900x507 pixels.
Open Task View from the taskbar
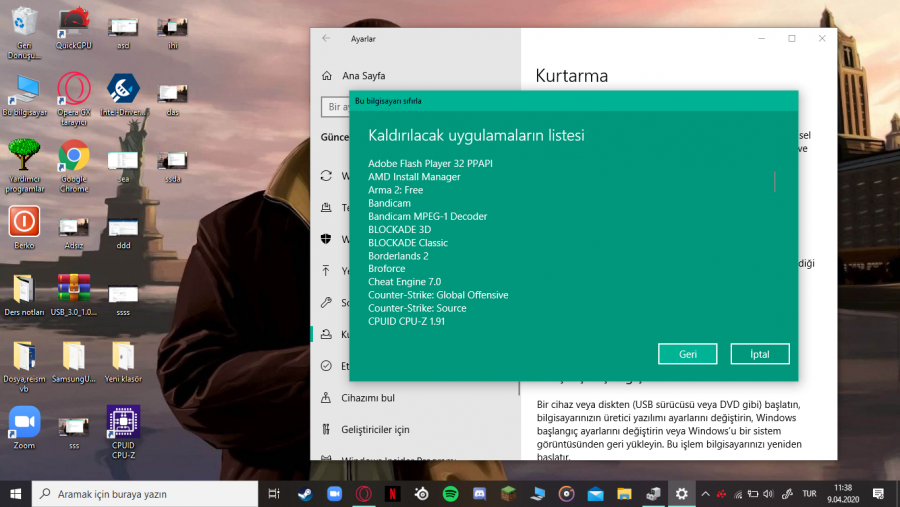(x=274, y=494)
